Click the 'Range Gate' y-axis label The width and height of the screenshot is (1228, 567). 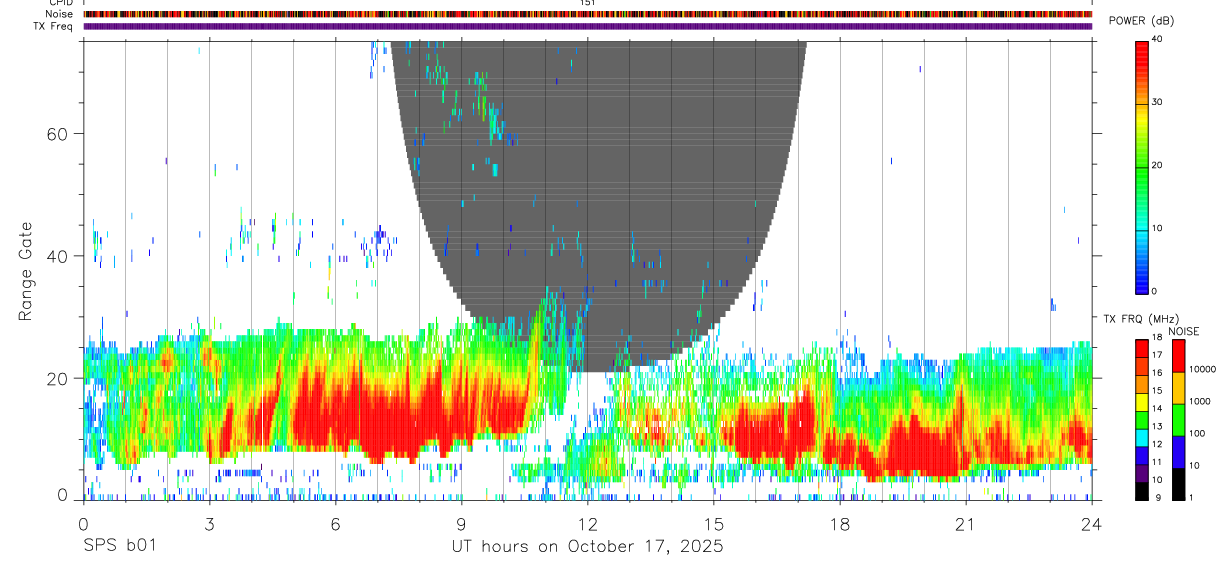(25, 271)
